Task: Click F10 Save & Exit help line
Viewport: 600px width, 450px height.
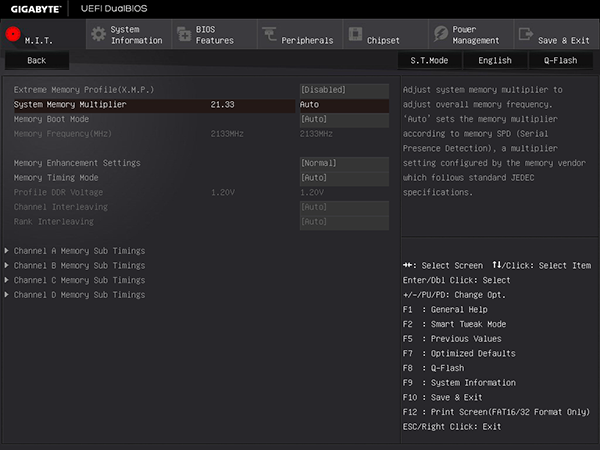Action: pos(442,398)
